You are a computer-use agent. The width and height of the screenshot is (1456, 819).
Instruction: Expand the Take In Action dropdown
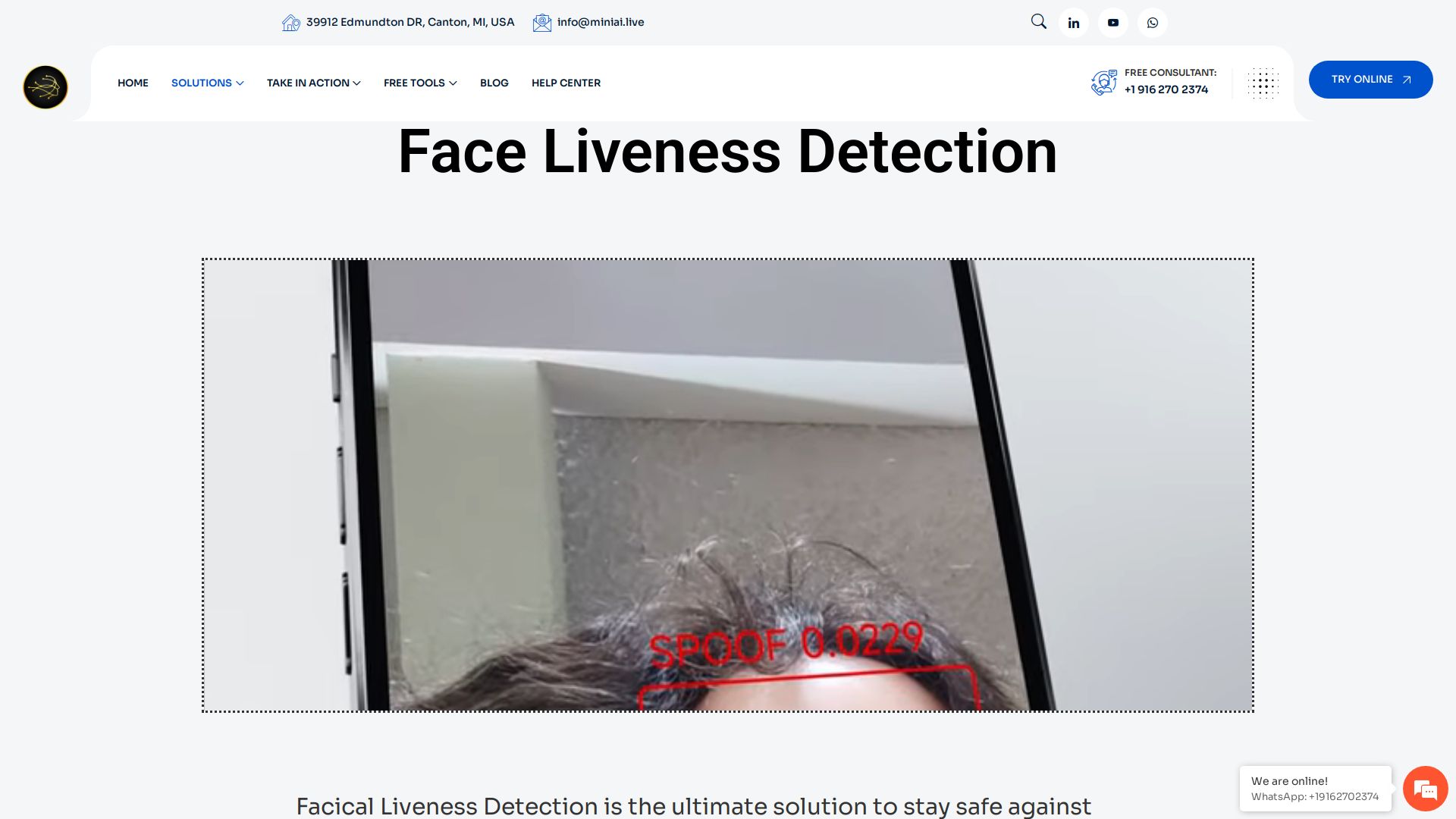click(x=313, y=83)
